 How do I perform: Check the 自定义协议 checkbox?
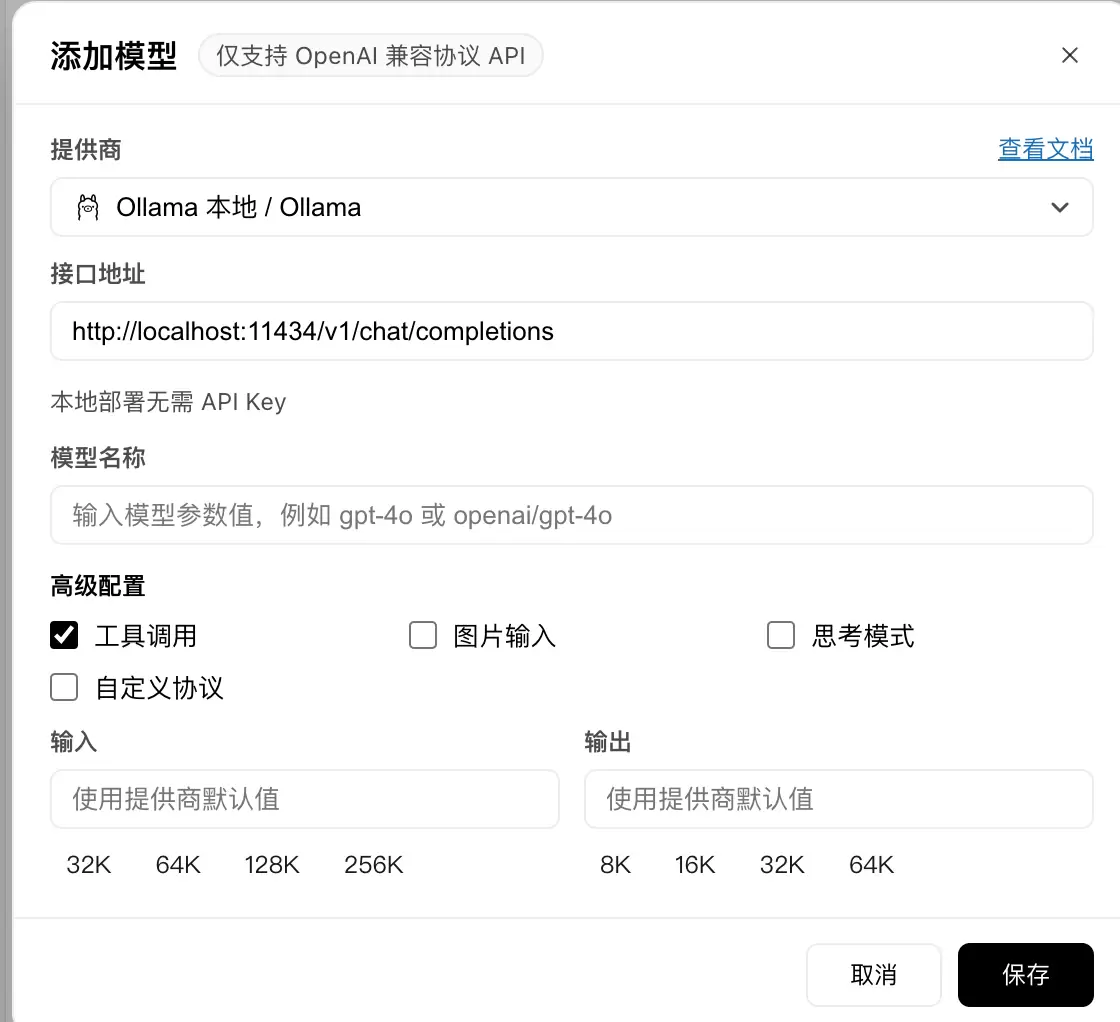(64, 688)
